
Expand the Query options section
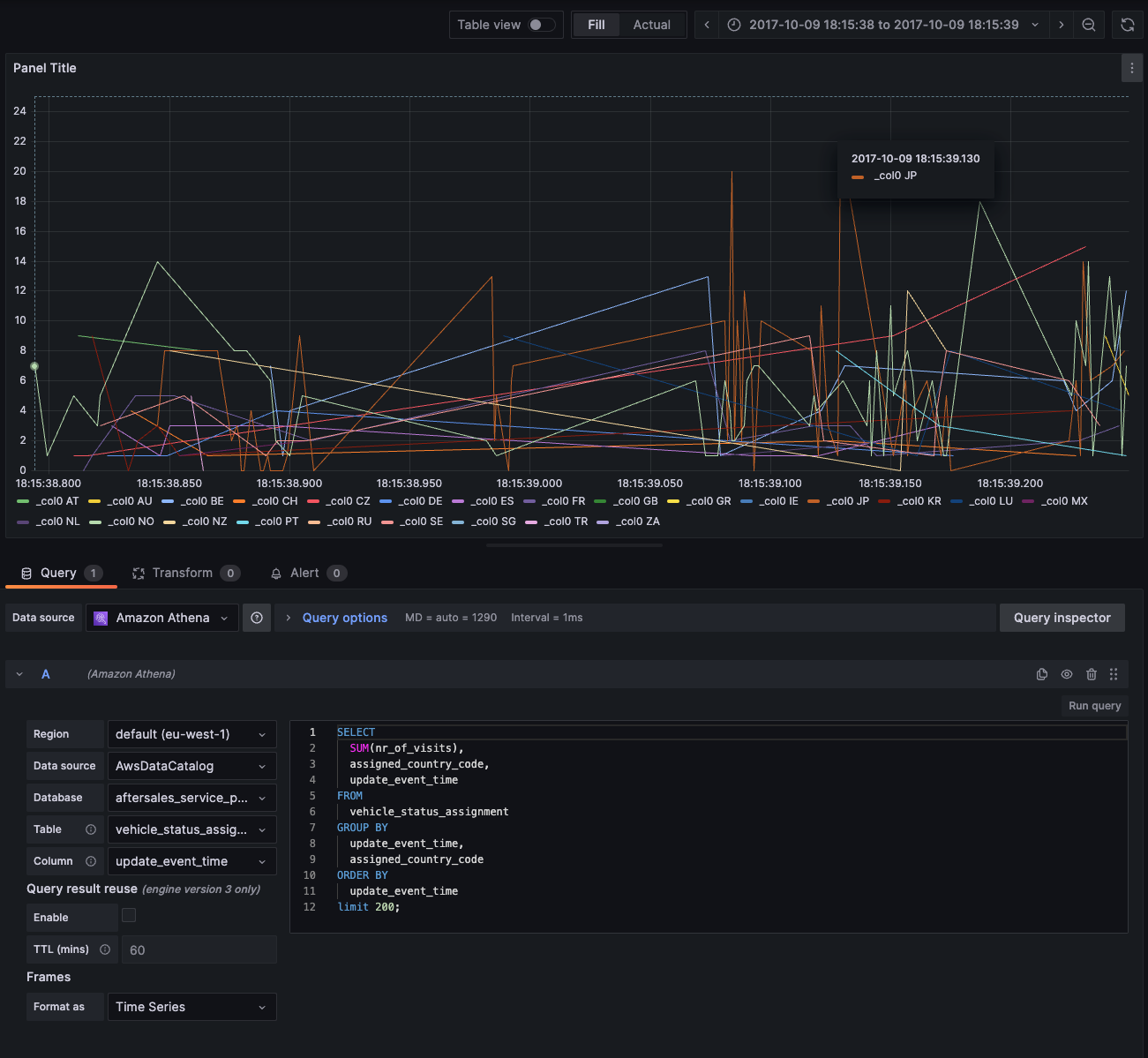click(x=344, y=618)
